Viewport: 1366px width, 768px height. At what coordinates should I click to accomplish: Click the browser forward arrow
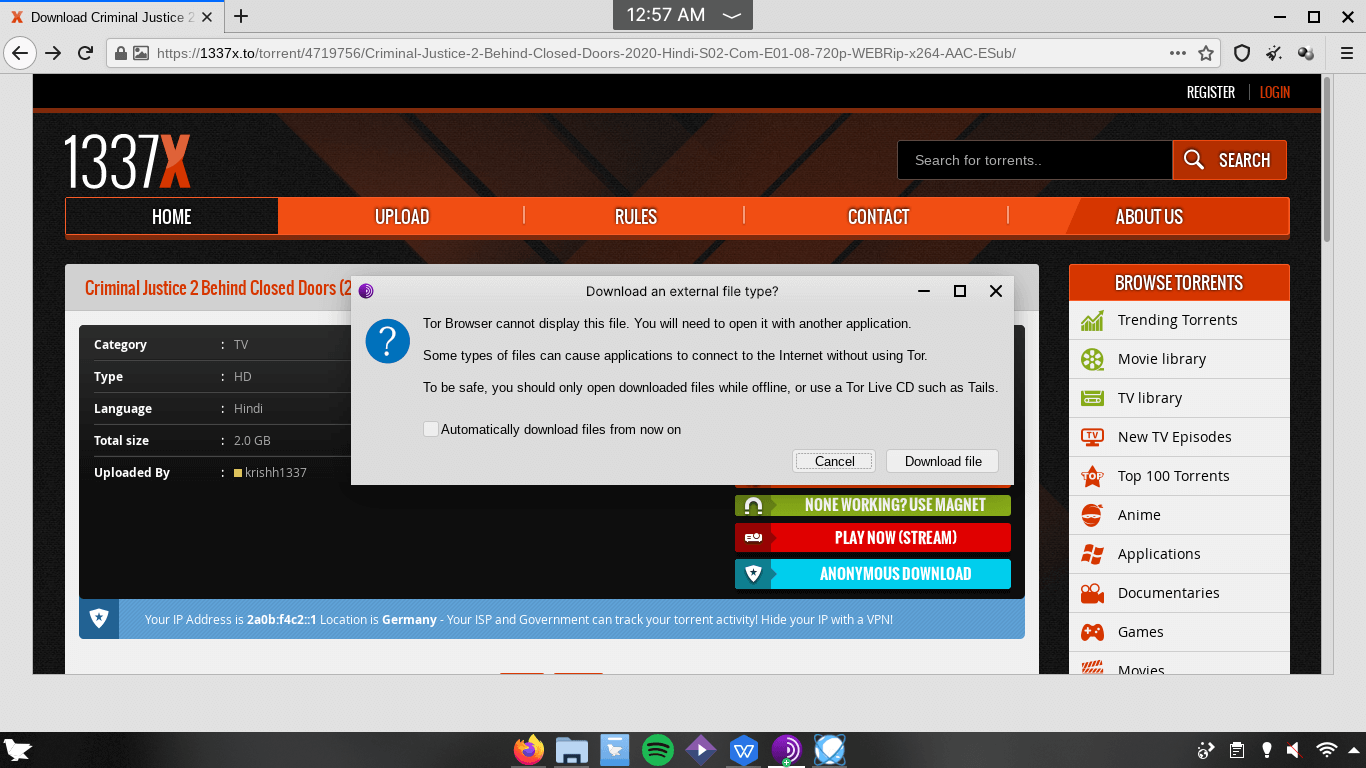coord(54,53)
